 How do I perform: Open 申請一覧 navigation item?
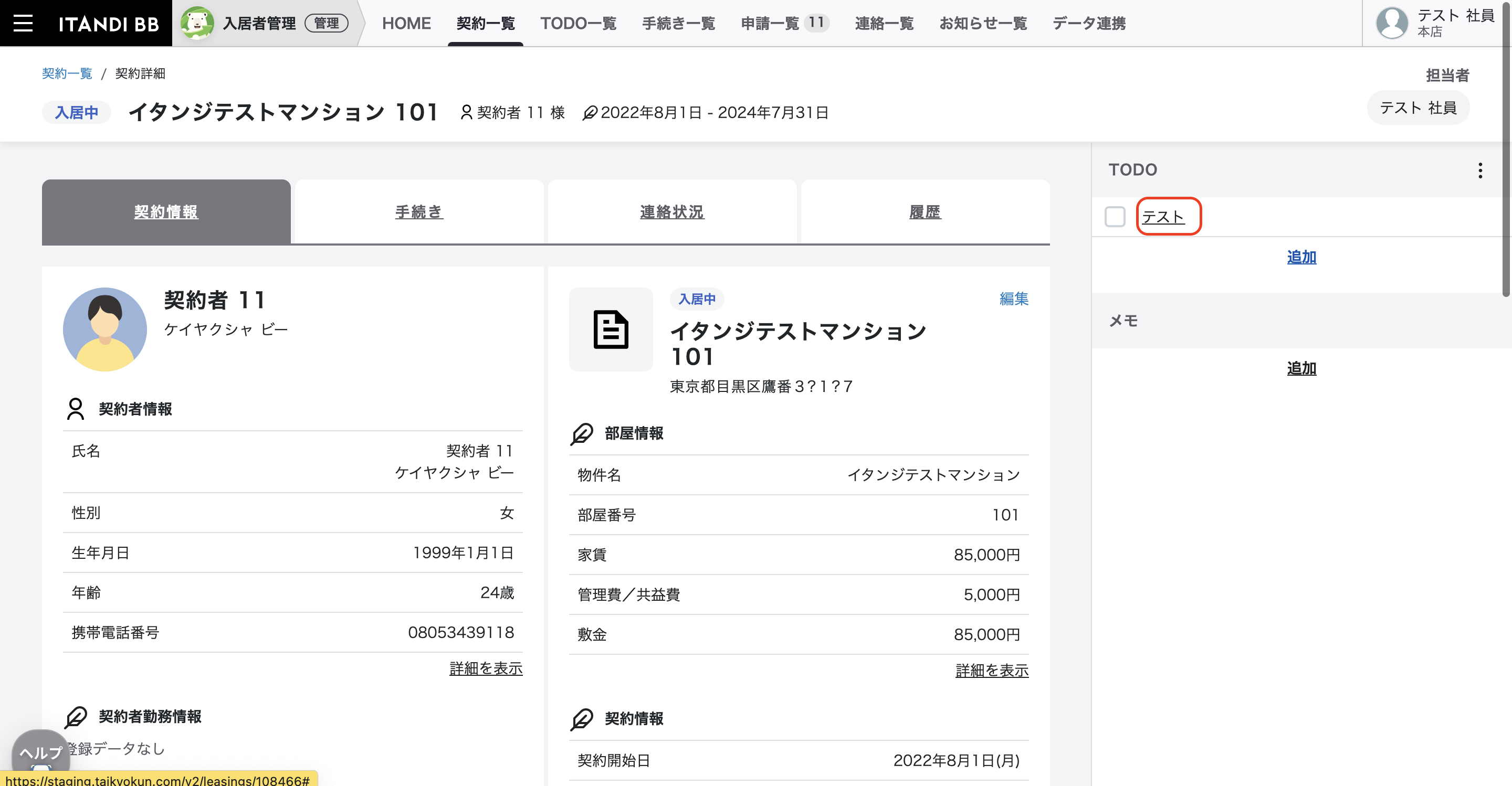tap(770, 24)
